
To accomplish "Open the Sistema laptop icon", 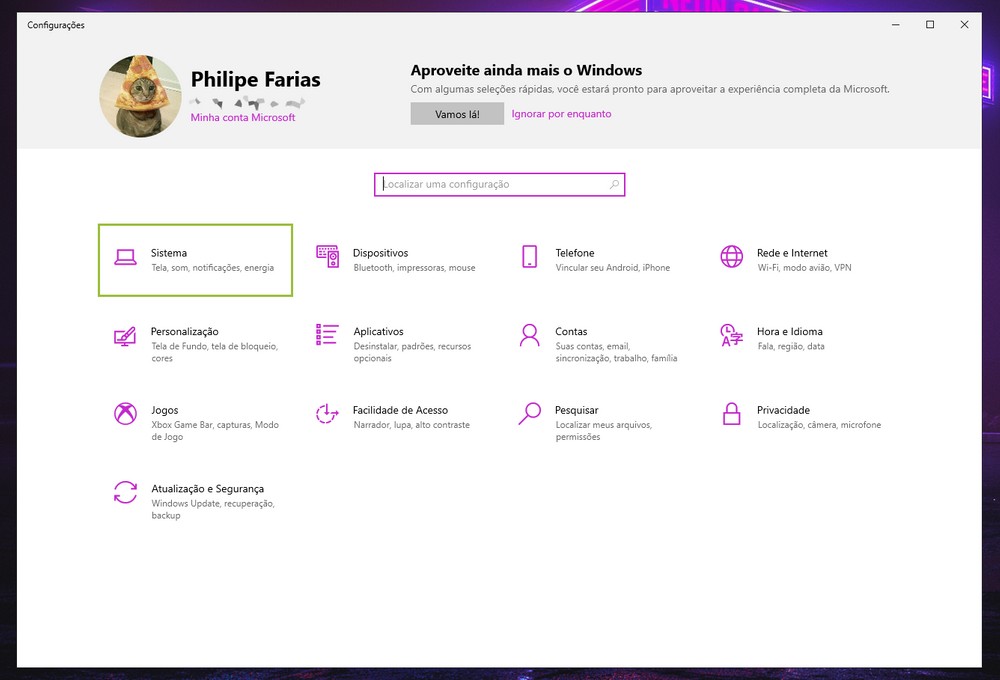I will pyautogui.click(x=125, y=257).
